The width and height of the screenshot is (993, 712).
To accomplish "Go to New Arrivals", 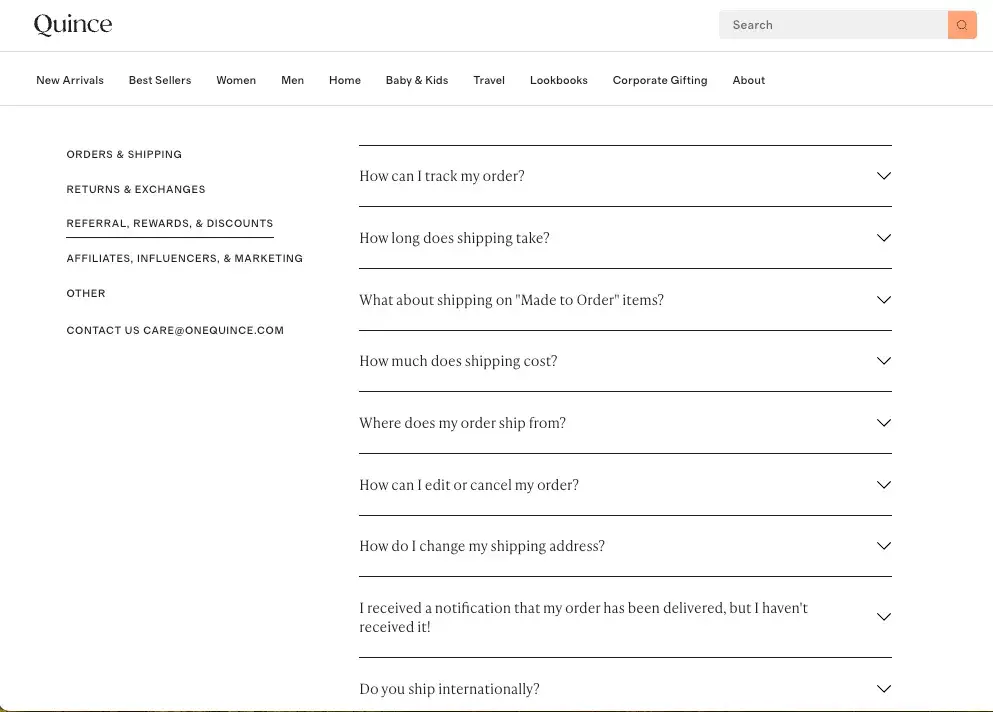I will (x=70, y=80).
